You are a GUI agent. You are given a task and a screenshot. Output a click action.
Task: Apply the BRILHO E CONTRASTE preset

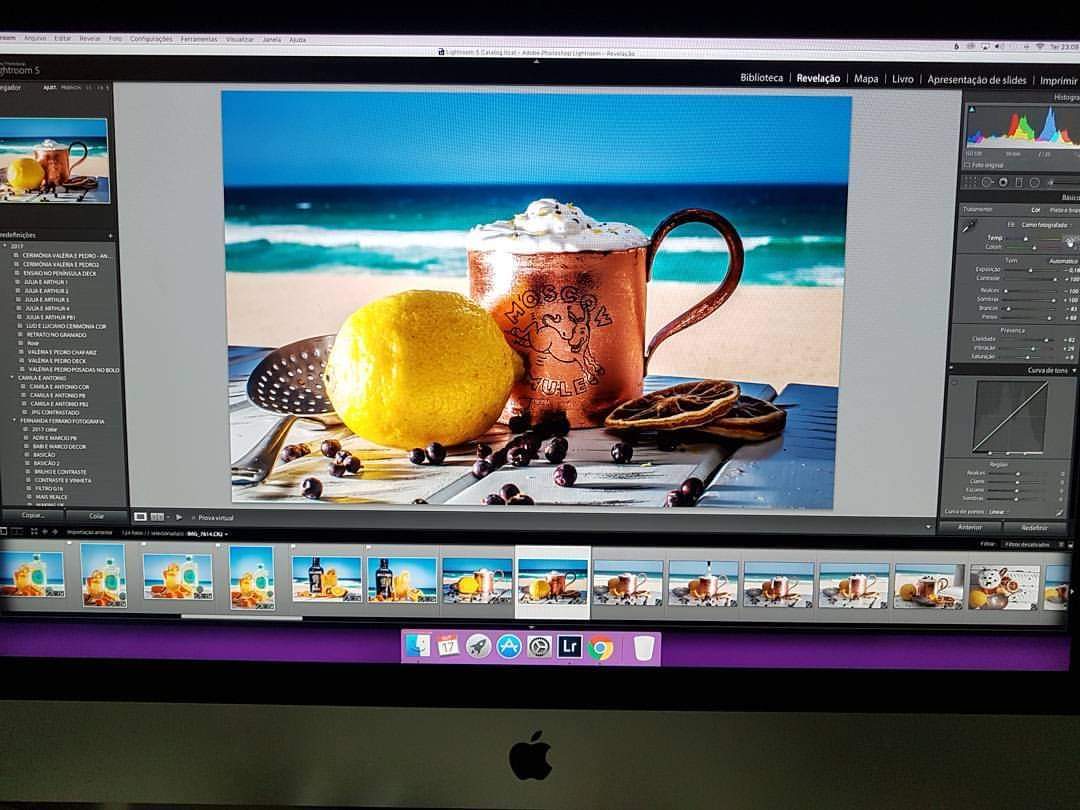click(x=61, y=472)
